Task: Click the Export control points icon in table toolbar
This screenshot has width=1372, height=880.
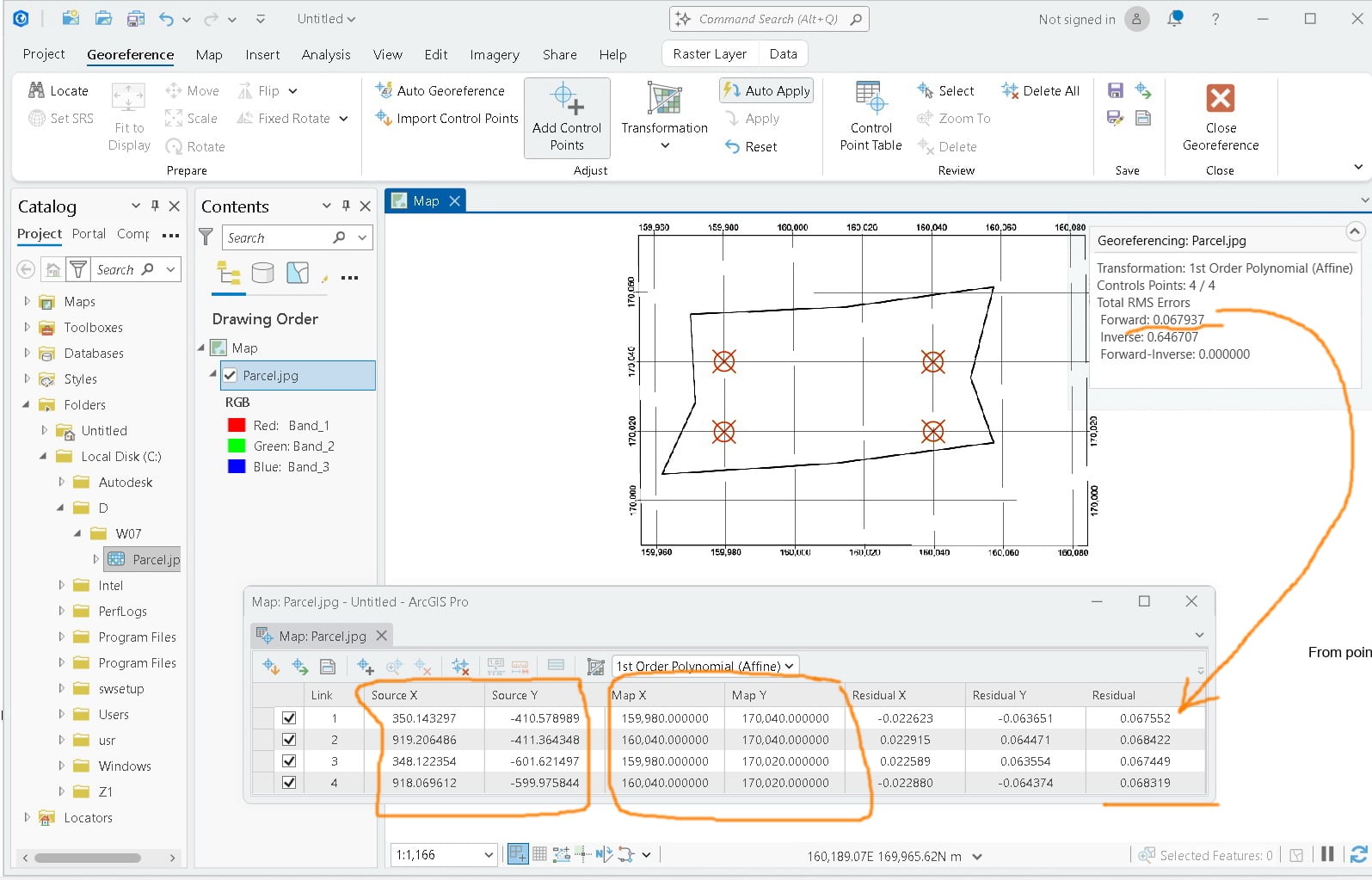Action: pyautogui.click(x=299, y=666)
